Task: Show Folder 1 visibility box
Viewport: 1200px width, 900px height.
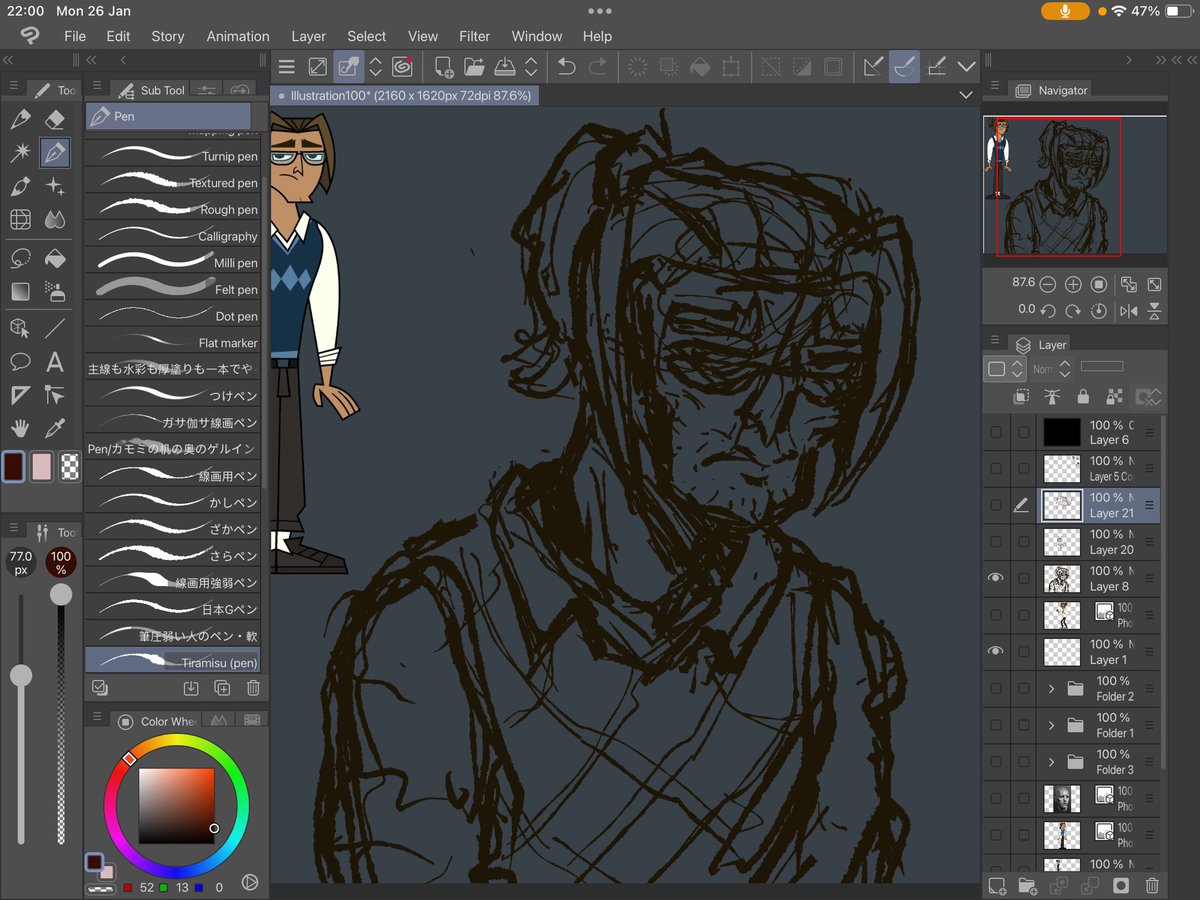Action: point(995,724)
